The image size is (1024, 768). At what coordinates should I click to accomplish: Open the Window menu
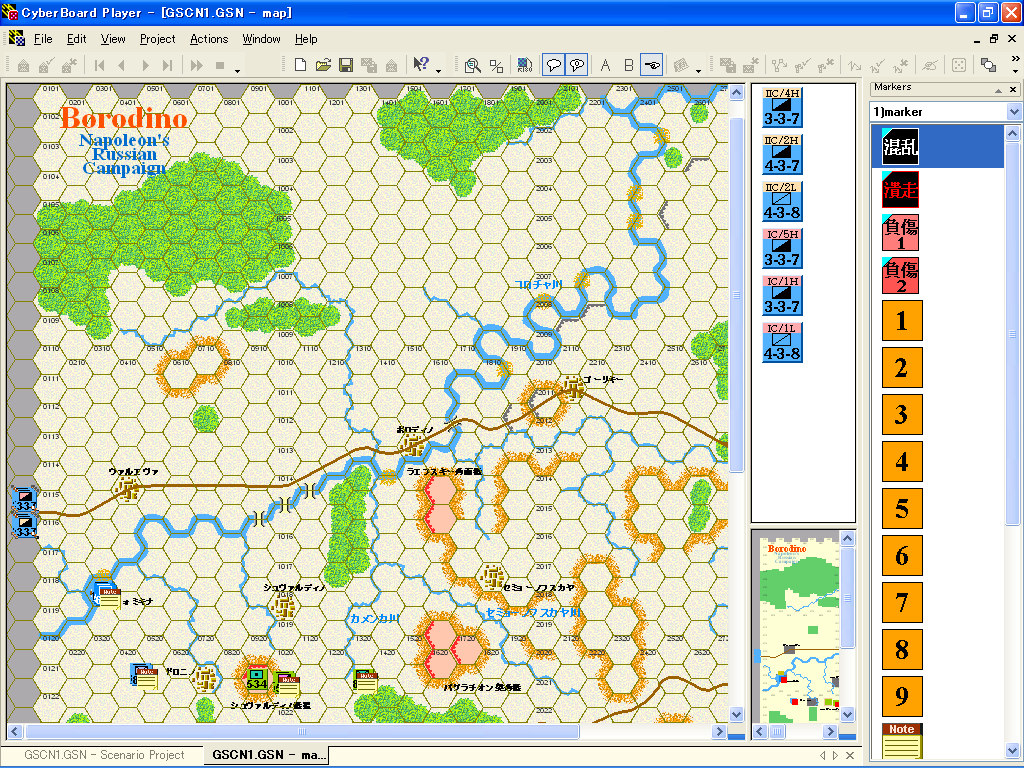[x=261, y=39]
